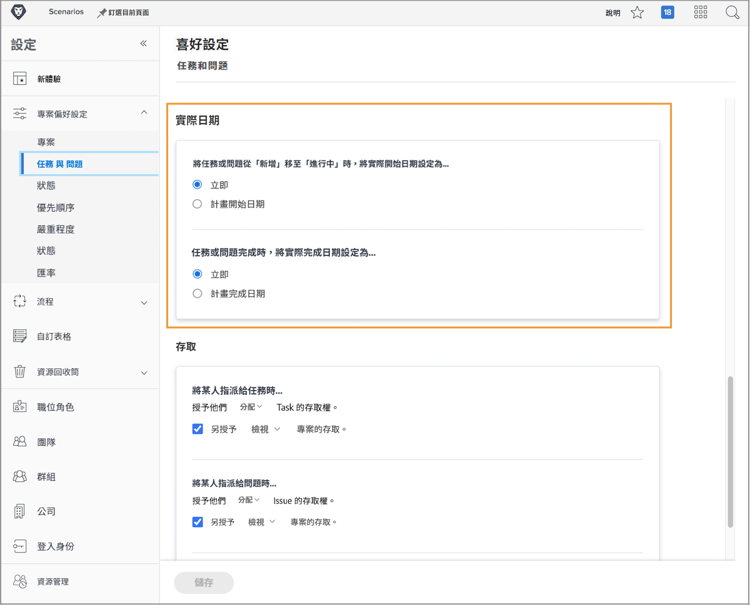
Task: Click the 群組 group icon
Action: (20, 476)
